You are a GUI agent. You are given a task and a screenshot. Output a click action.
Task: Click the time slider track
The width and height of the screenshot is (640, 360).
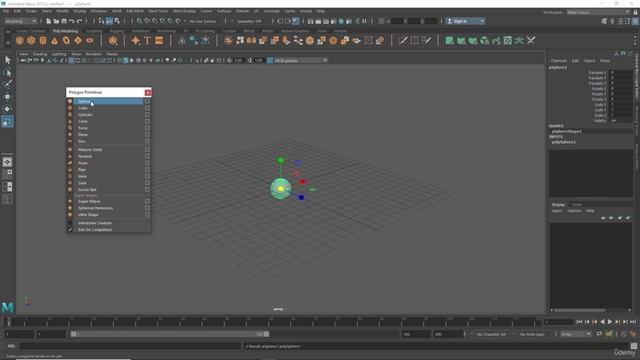(x=273, y=322)
